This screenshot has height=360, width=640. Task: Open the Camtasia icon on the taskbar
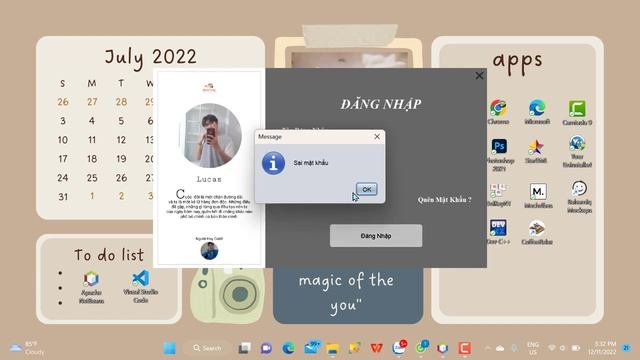(x=464, y=348)
